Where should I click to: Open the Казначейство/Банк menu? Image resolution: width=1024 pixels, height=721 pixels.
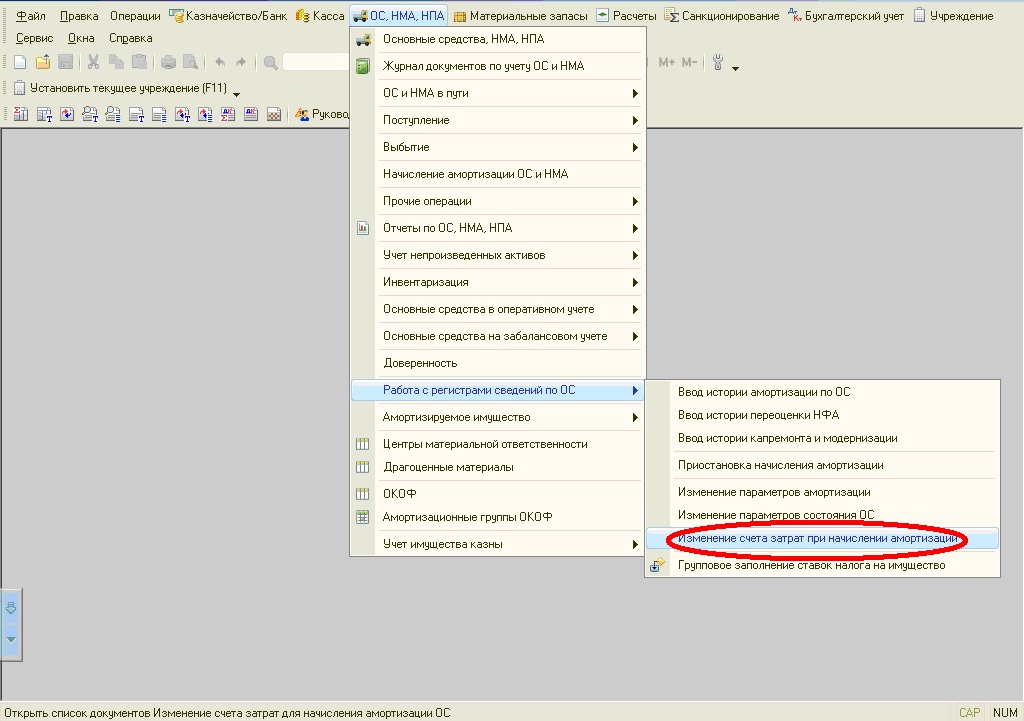pyautogui.click(x=228, y=16)
